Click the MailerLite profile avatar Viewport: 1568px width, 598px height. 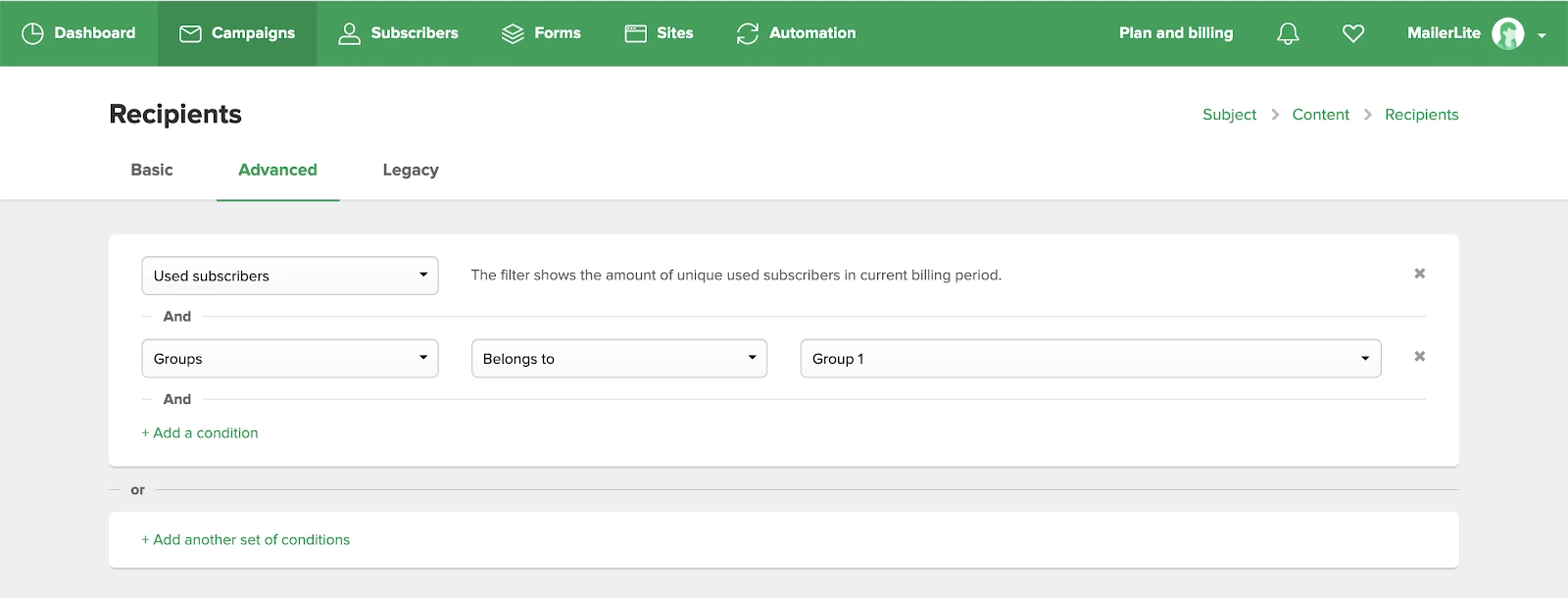coord(1507,33)
